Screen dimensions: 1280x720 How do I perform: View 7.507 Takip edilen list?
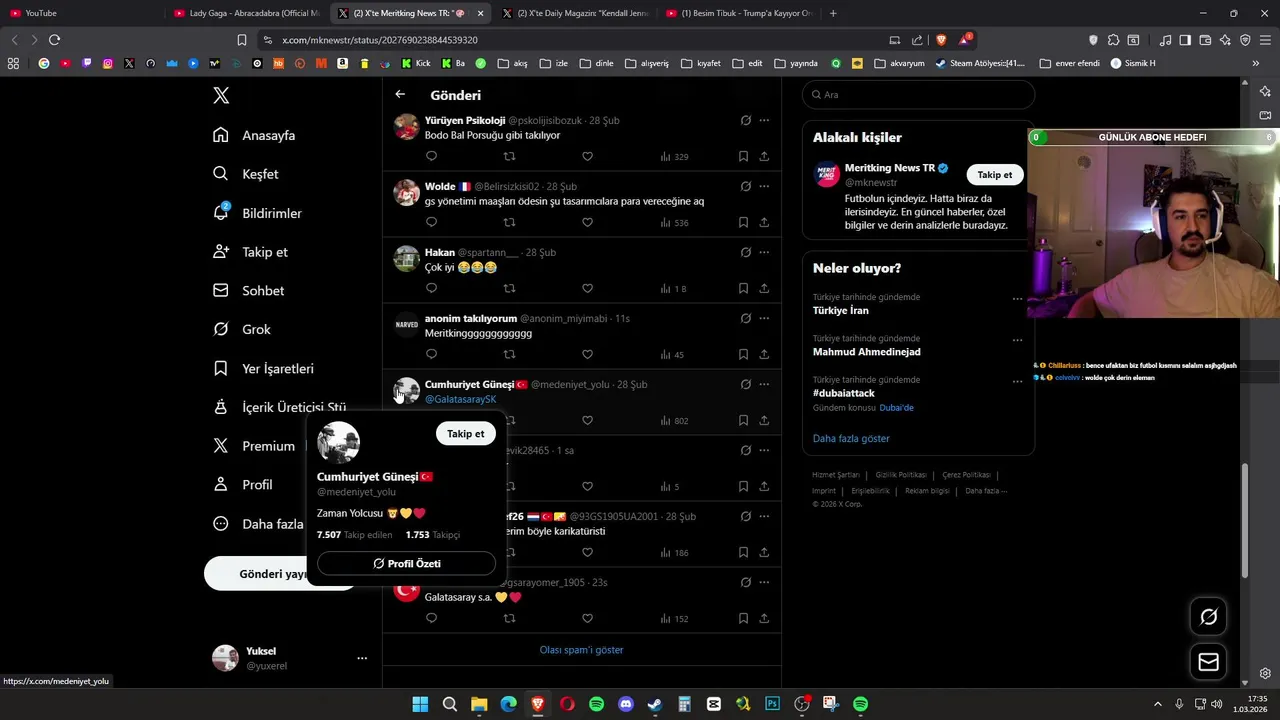pos(354,535)
